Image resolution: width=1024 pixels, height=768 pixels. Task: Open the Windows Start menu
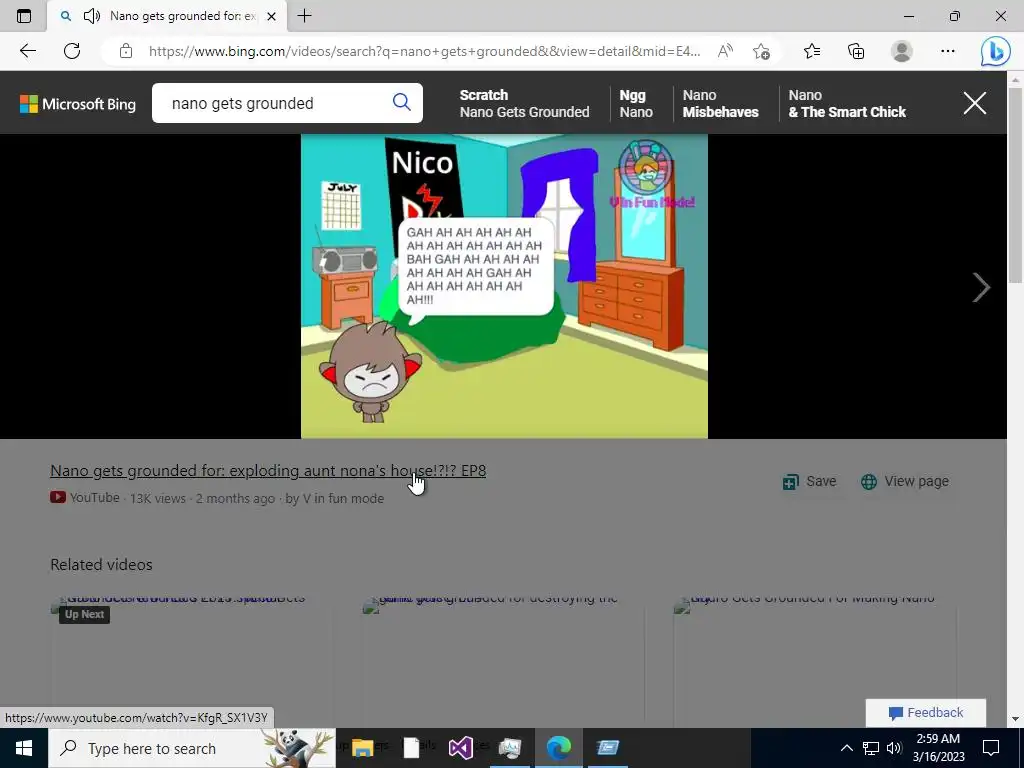tap(24, 748)
